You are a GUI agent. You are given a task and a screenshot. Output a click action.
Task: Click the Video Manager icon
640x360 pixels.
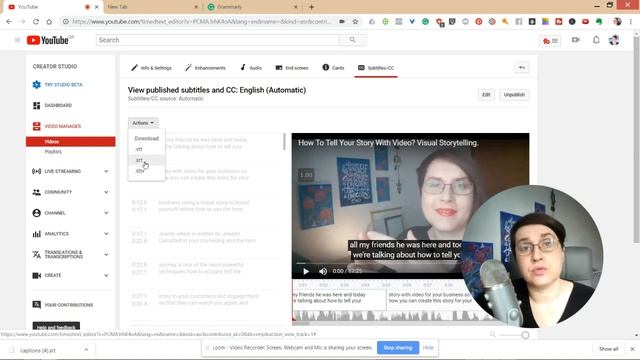(x=37, y=126)
